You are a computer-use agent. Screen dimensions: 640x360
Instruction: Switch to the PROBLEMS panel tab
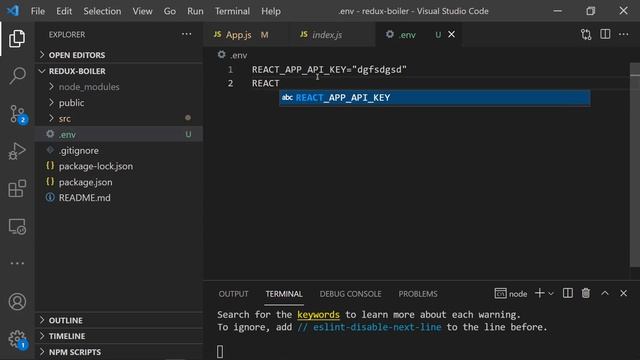pyautogui.click(x=418, y=294)
